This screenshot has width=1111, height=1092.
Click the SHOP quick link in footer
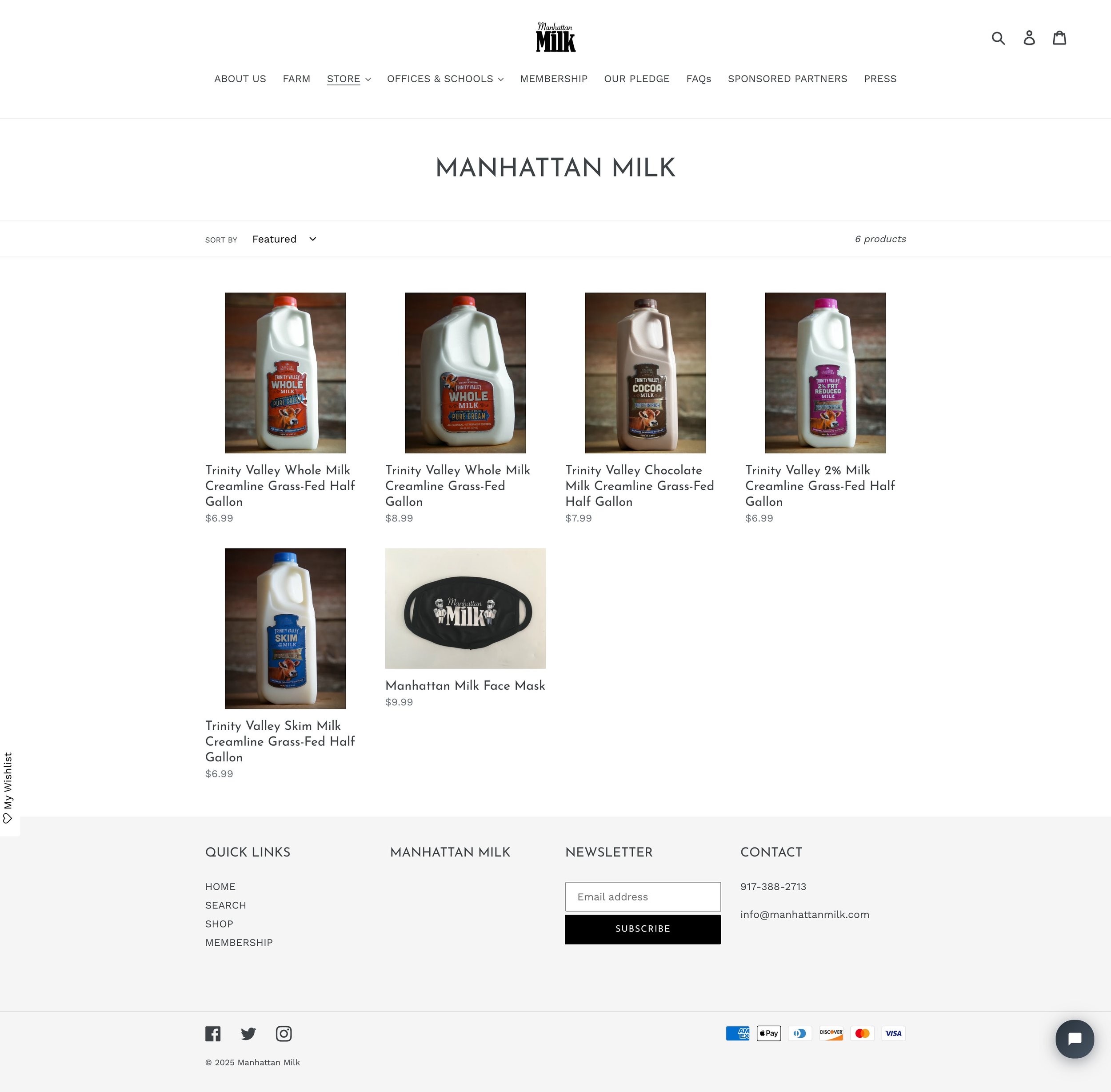[x=219, y=924]
